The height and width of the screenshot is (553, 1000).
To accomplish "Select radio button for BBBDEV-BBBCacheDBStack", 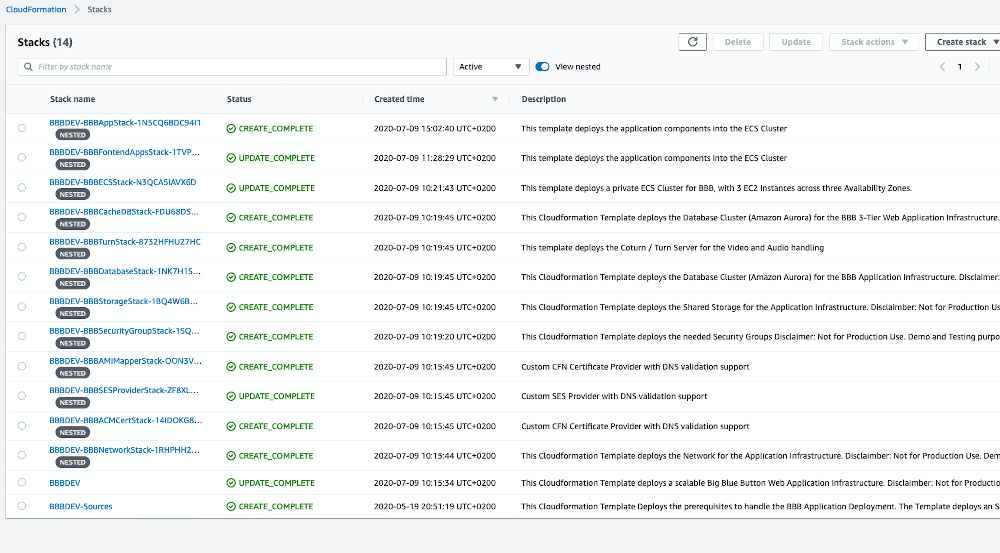I will 22,218.
